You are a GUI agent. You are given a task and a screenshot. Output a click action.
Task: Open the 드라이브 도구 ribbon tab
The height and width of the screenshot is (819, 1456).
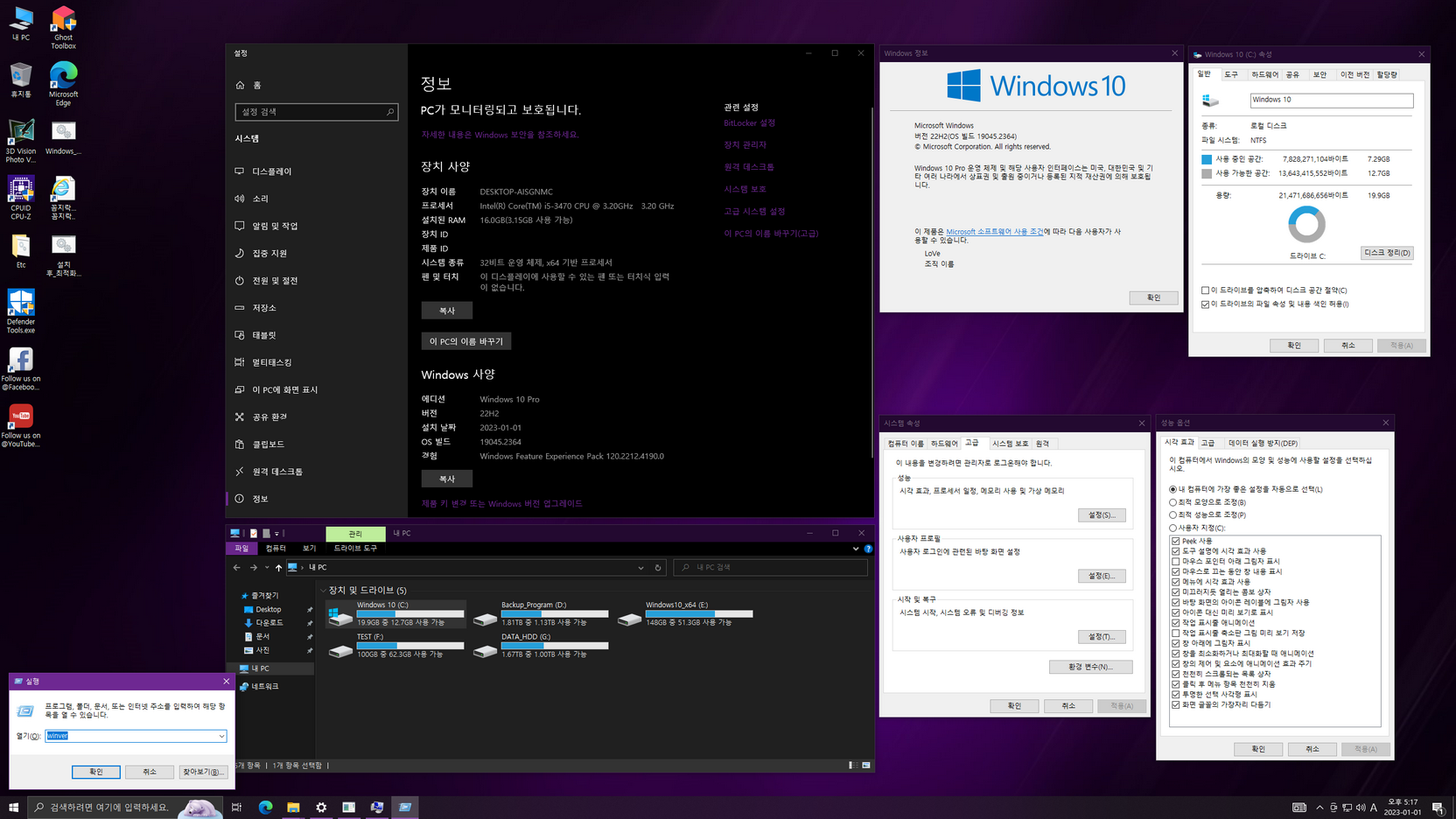point(355,549)
